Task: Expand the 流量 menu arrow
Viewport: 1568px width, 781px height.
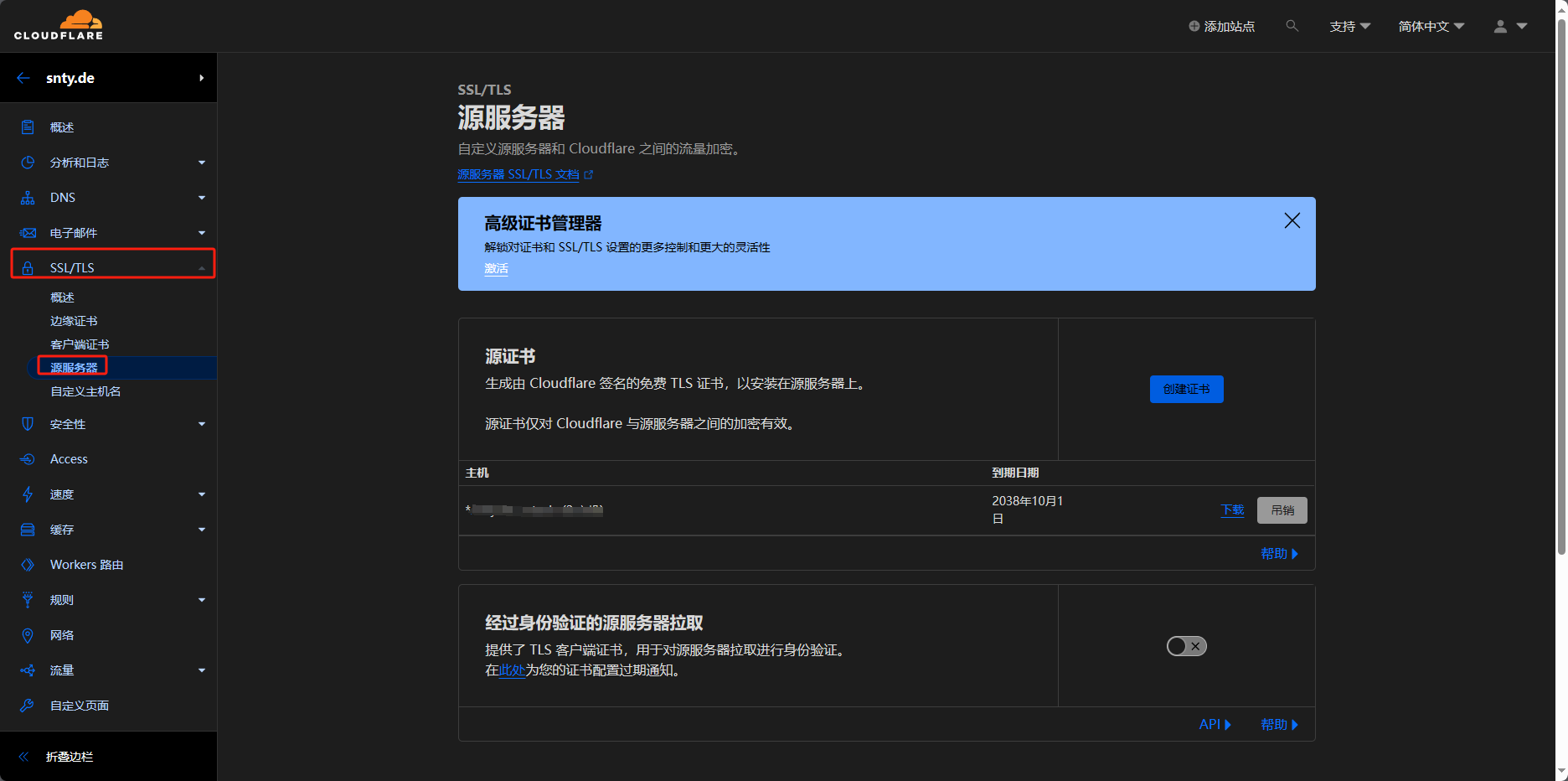Action: (x=202, y=670)
